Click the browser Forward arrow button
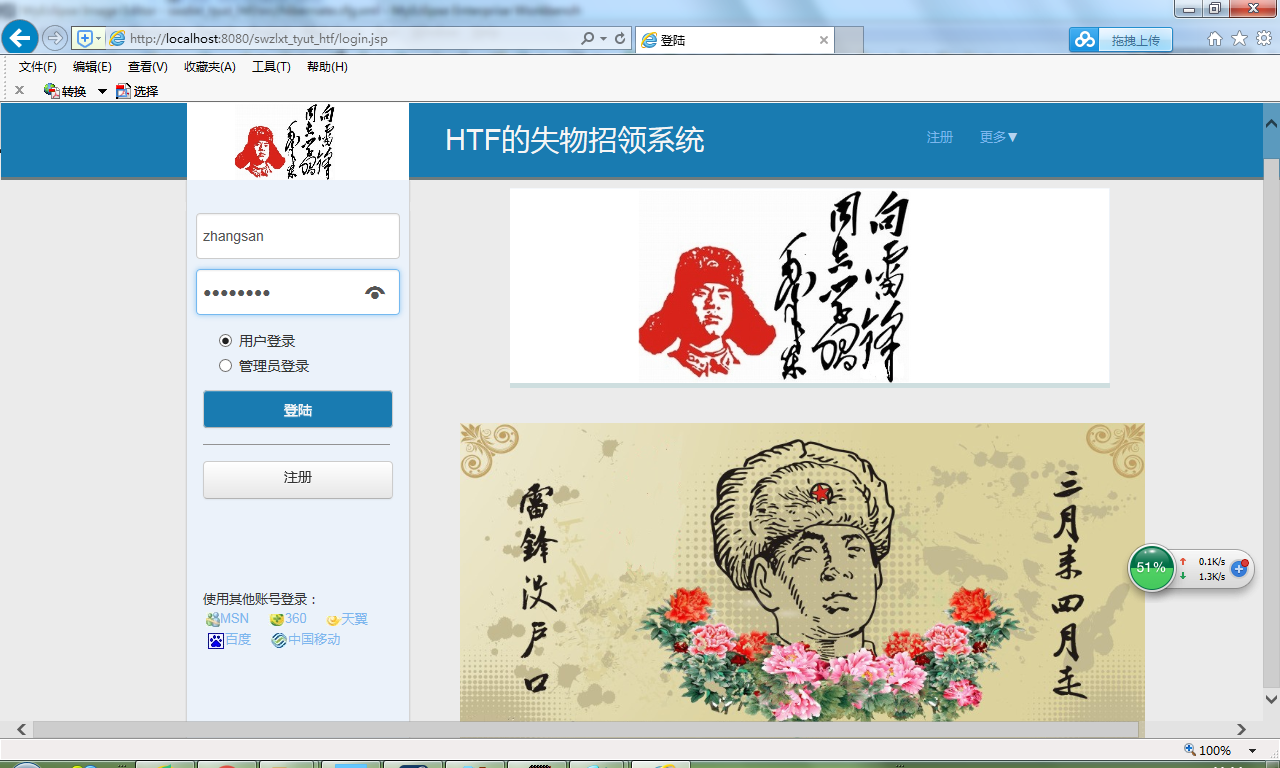Viewport: 1280px width, 768px height. (55, 39)
